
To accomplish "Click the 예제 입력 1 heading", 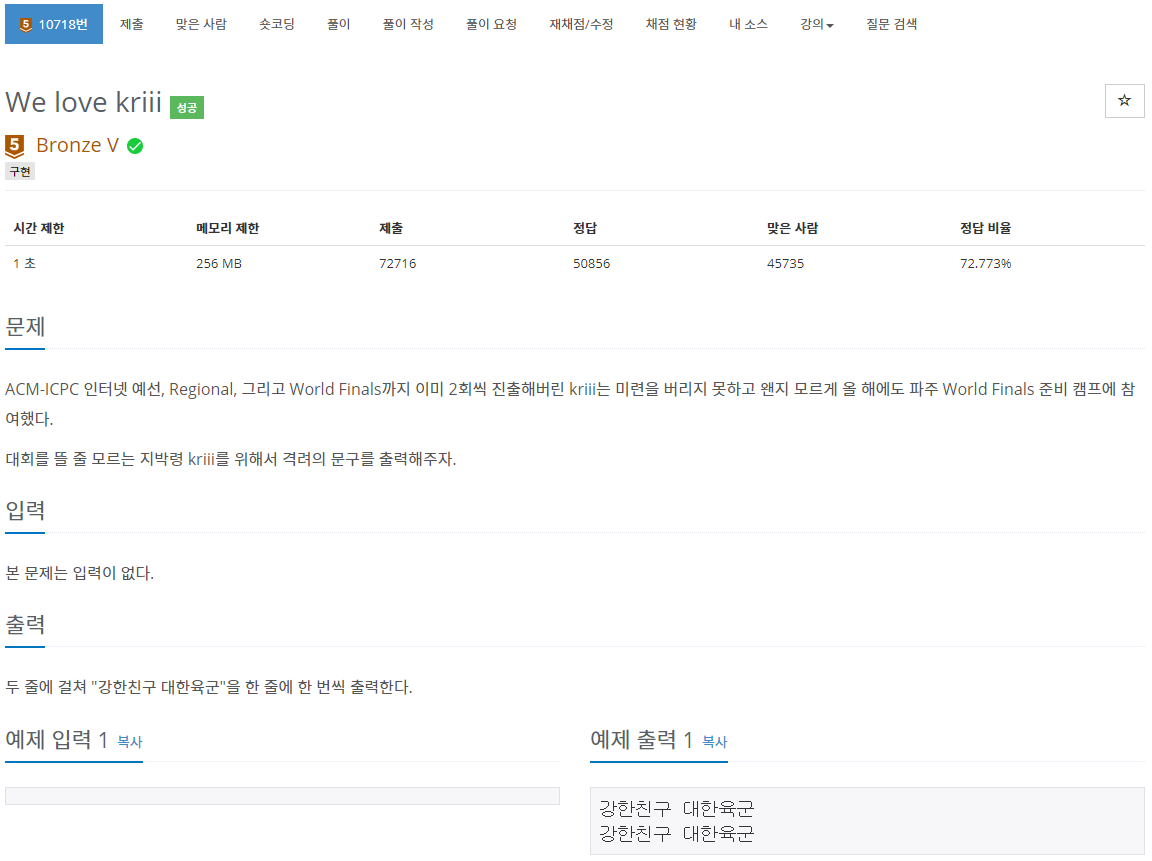I will (57, 739).
